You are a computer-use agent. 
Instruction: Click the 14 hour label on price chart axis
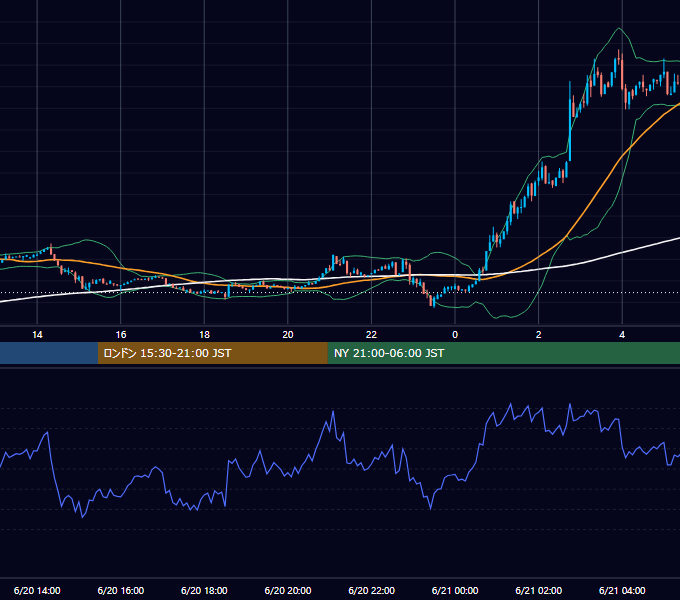[x=37, y=335]
